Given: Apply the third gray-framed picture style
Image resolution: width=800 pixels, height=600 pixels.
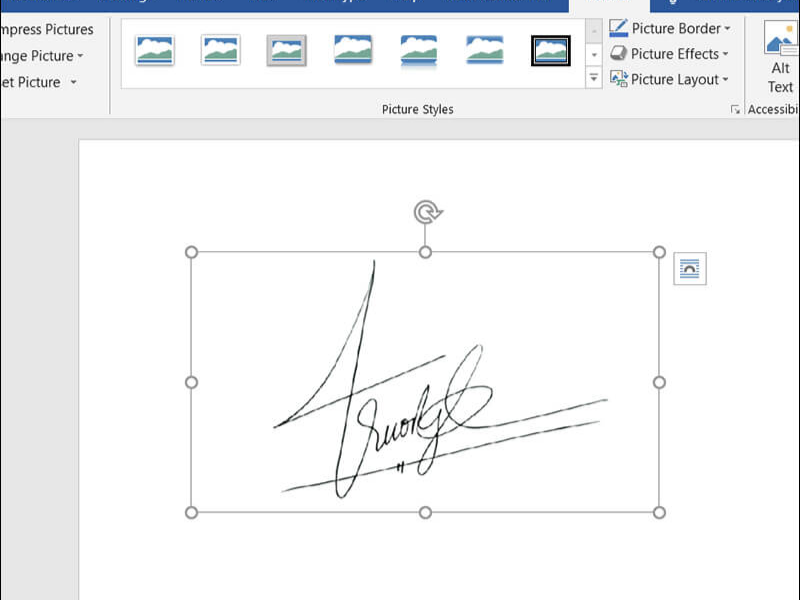Looking at the screenshot, I should pos(286,50).
